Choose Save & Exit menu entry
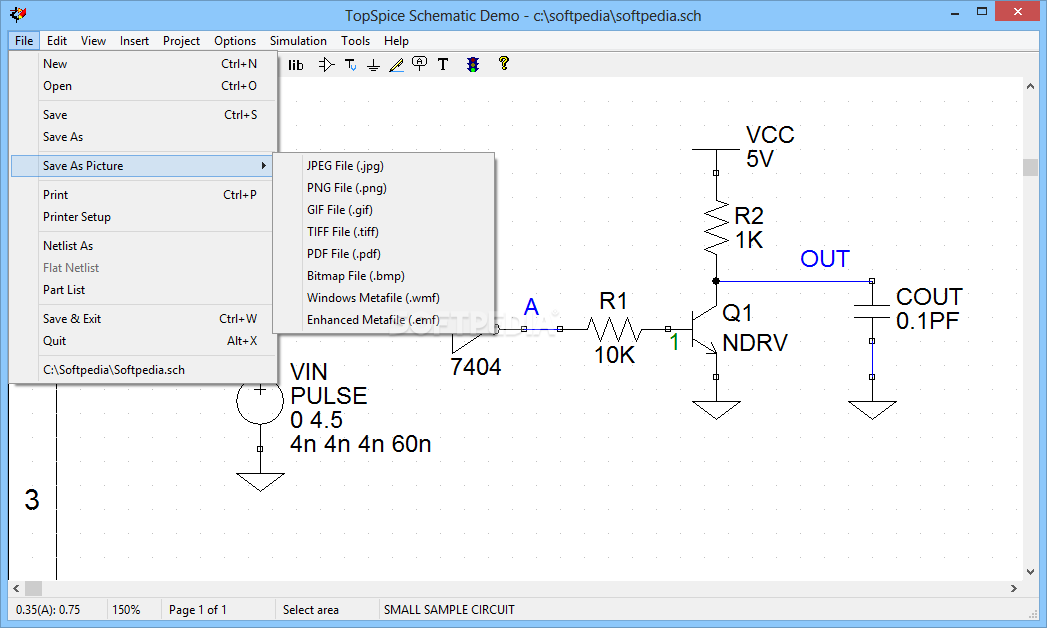Viewport: 1047px width, 628px height. (x=144, y=319)
